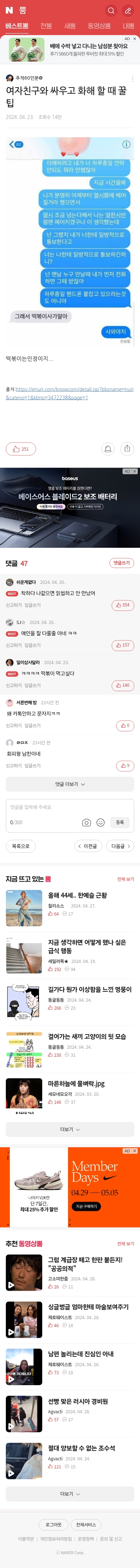Tap the write post pencil icon
Viewport: 140px width, 1568px height.
[x=128, y=10]
